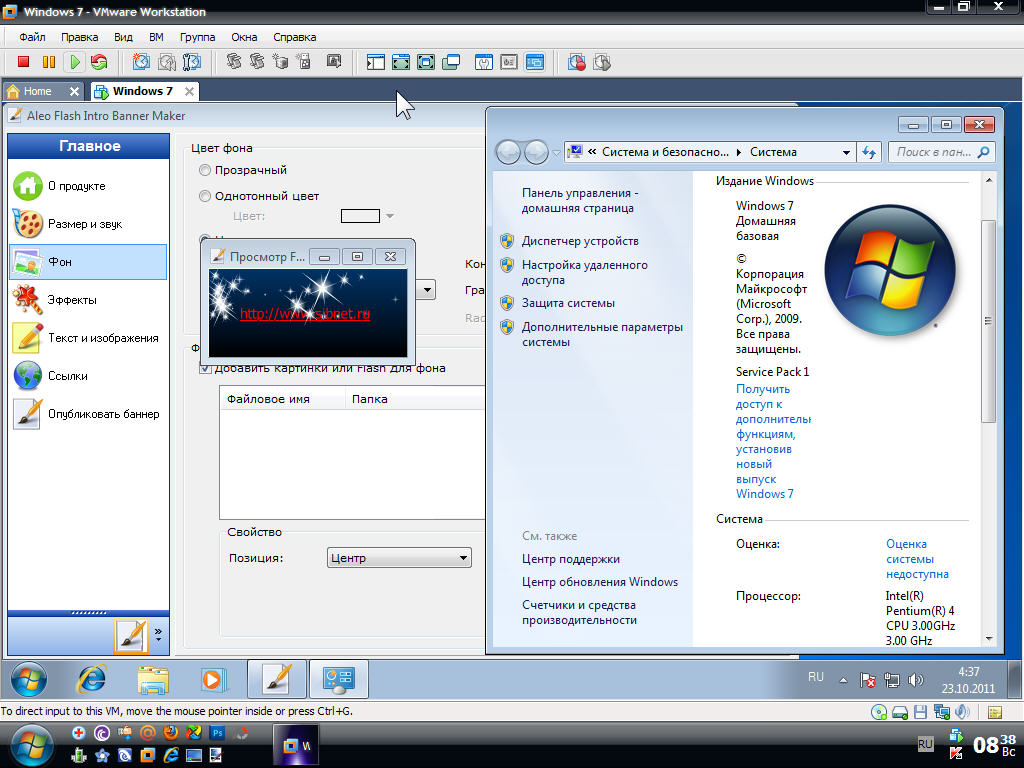The width and height of the screenshot is (1024, 768).
Task: Open Центр обновления Windows link
Action: [x=600, y=582]
